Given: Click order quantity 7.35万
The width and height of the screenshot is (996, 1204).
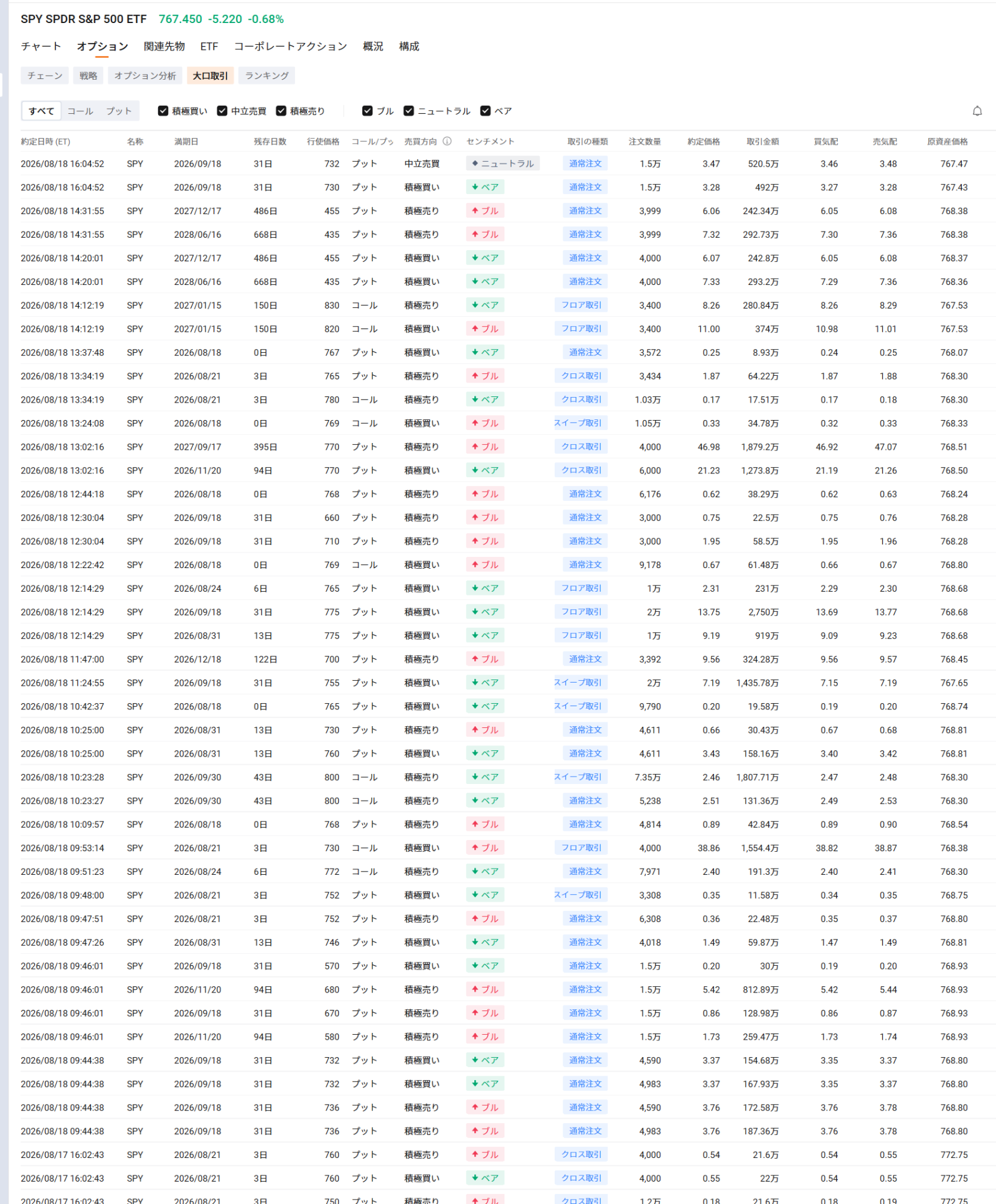Looking at the screenshot, I should click(x=647, y=777).
